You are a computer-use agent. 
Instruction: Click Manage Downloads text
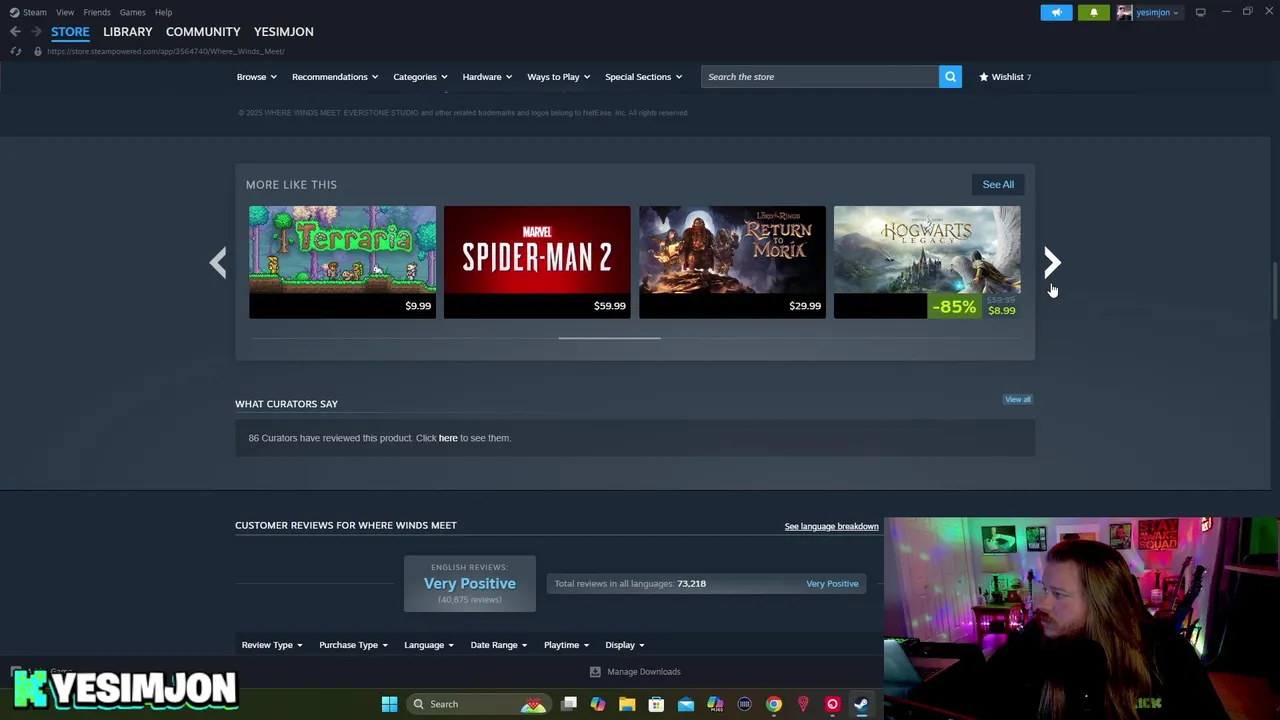tap(644, 672)
